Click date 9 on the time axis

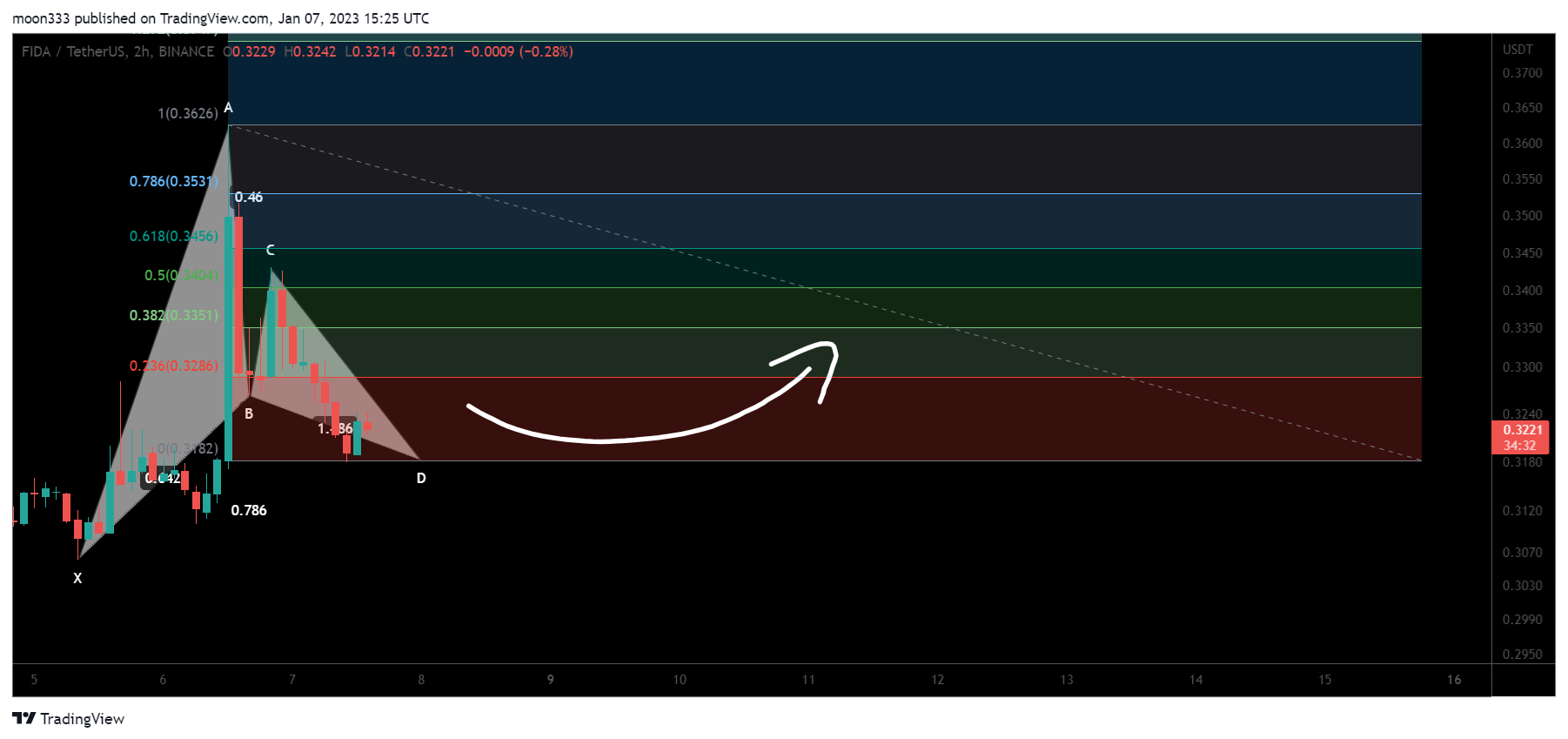pos(550,680)
